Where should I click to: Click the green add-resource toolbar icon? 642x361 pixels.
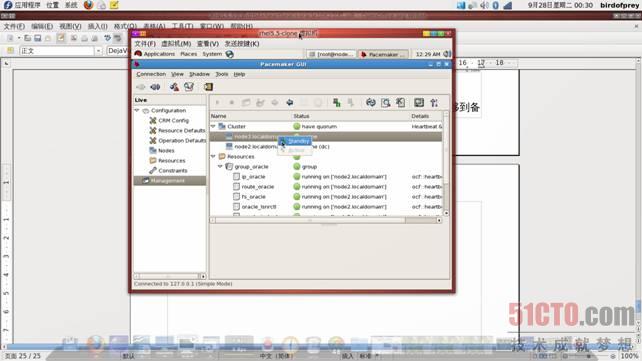(x=337, y=103)
